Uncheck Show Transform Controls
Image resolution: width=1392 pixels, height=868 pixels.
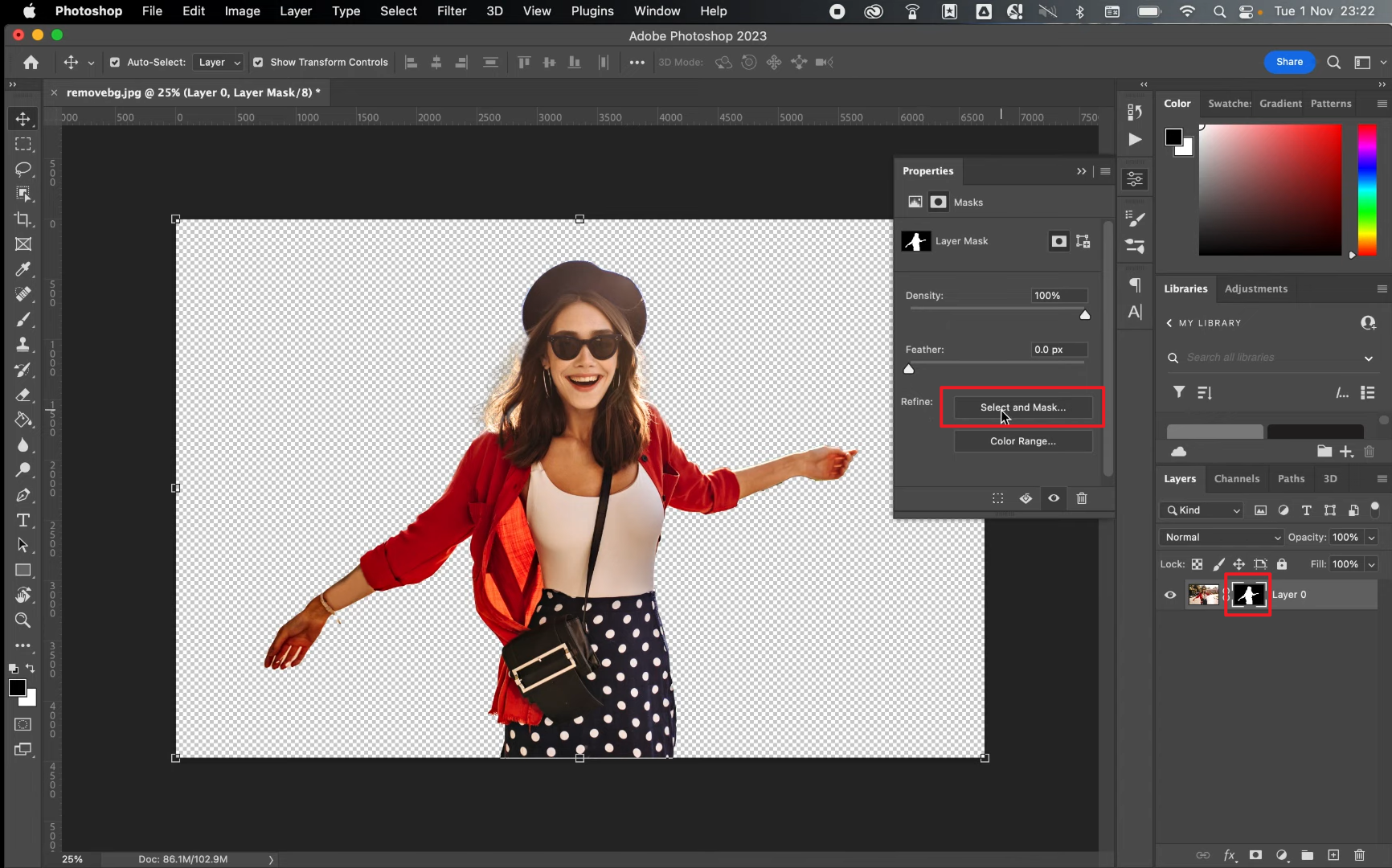pos(258,62)
